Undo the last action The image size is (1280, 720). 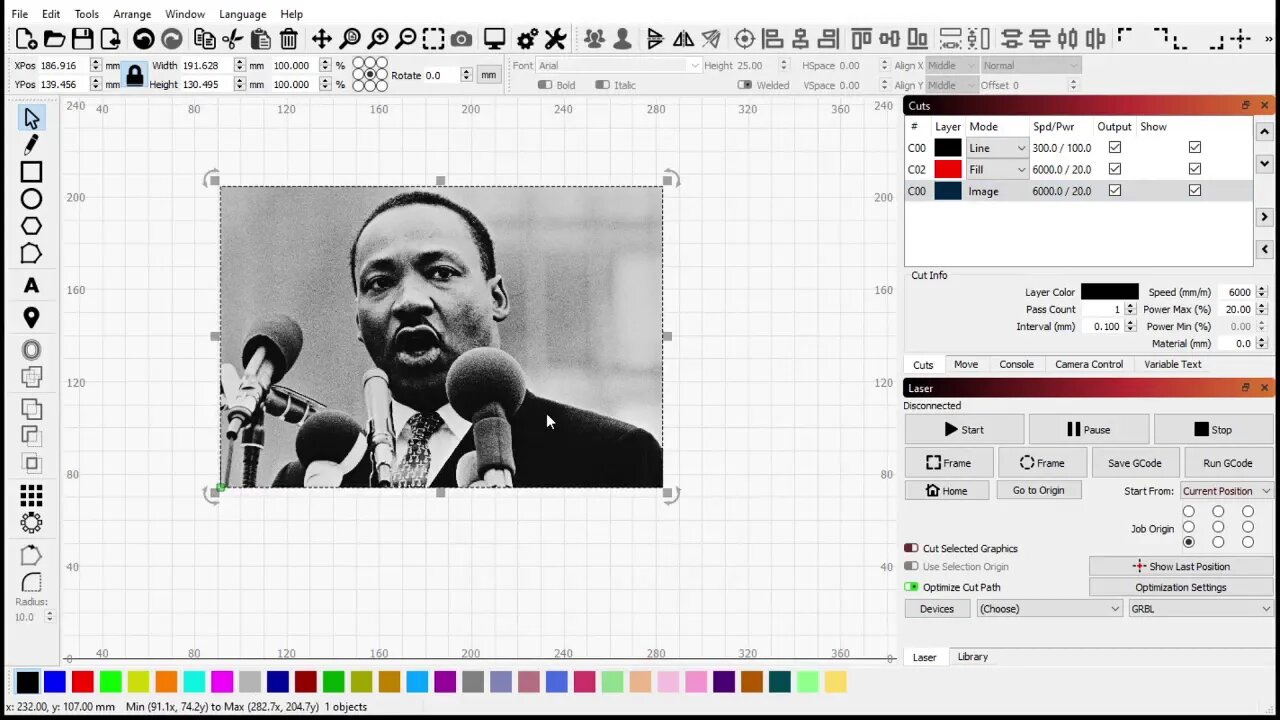point(143,39)
